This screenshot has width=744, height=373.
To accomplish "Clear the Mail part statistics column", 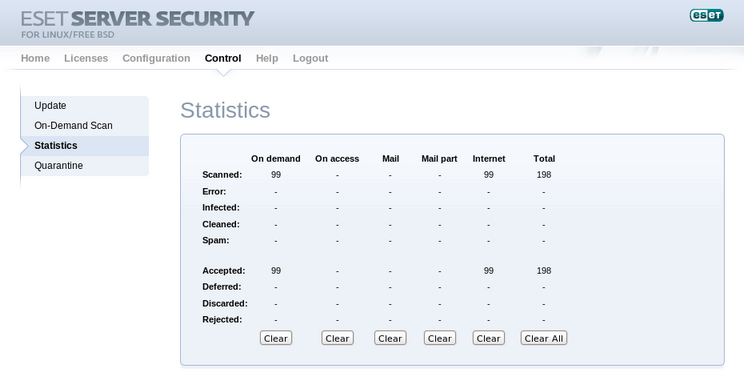I will (x=440, y=338).
